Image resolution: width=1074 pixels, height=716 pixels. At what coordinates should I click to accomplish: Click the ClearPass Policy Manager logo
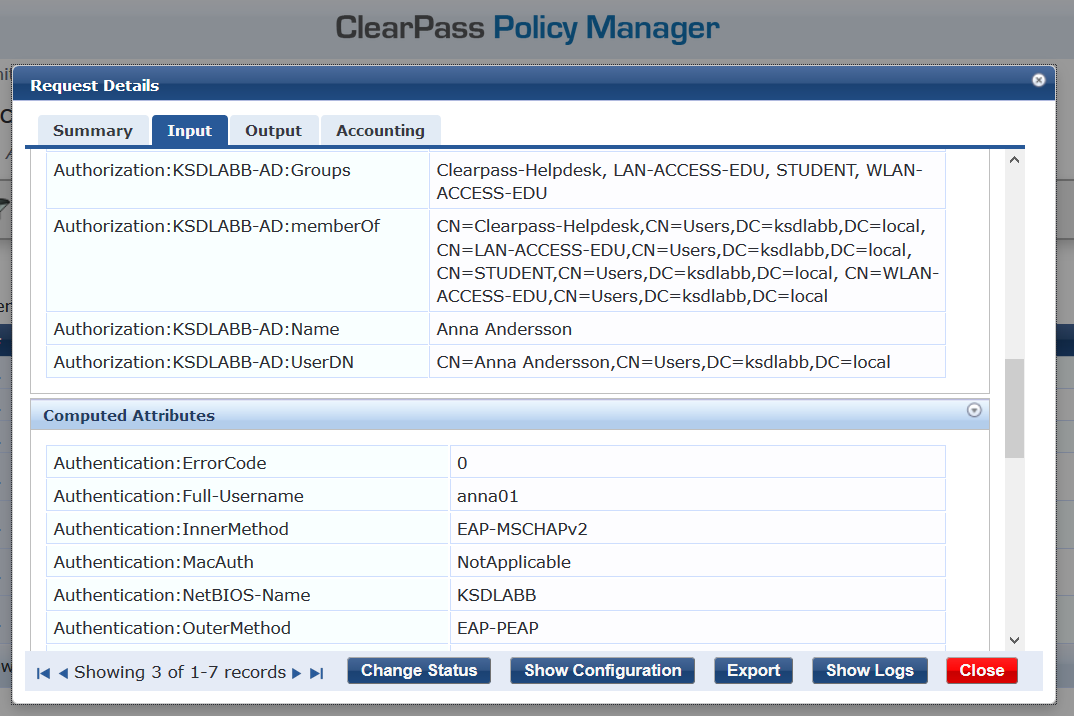click(527, 28)
